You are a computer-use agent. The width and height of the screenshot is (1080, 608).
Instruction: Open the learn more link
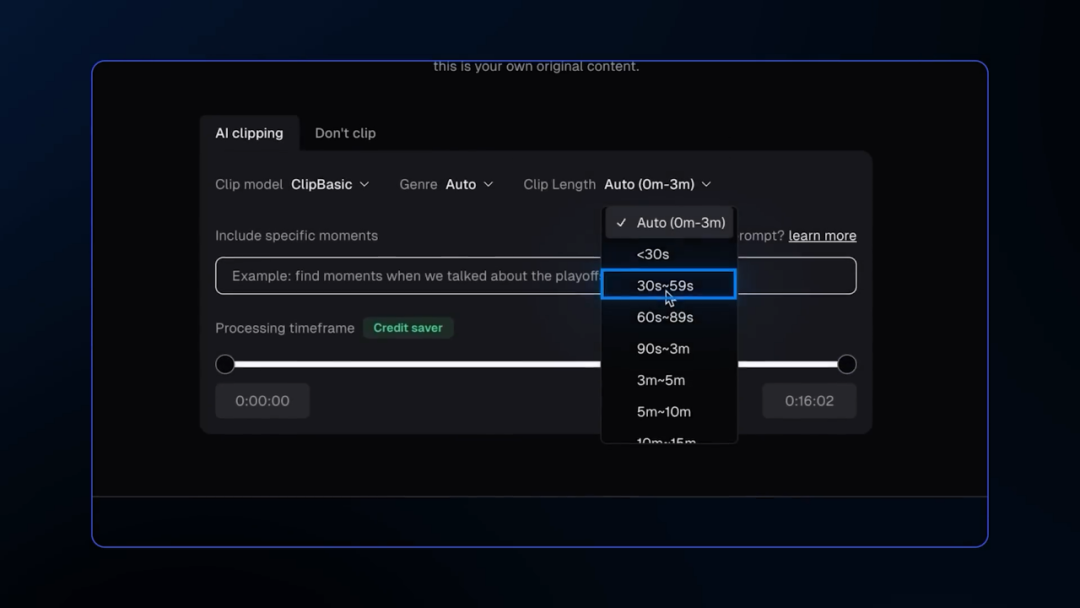pos(822,236)
